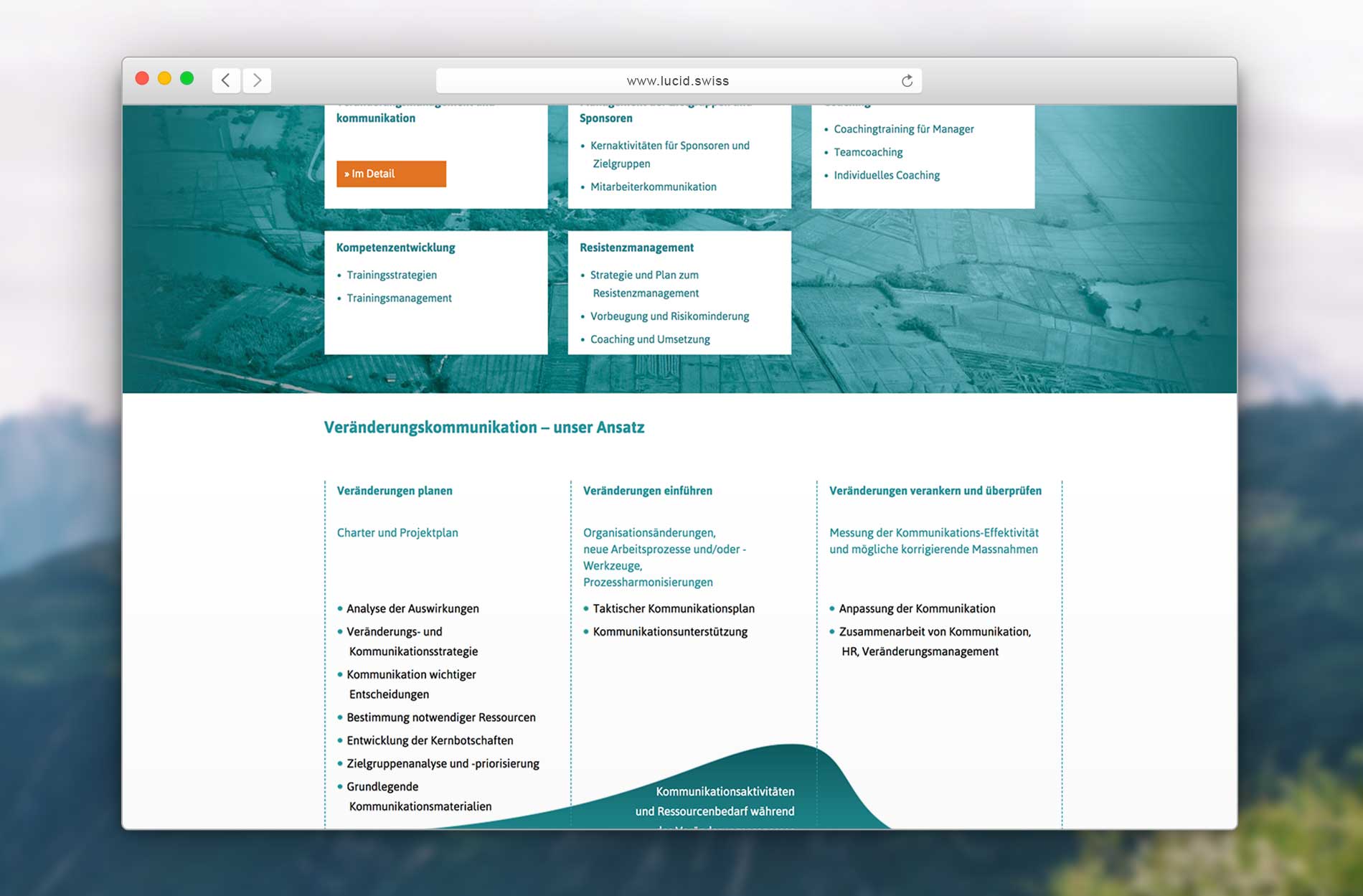Click the browser forward arrow button
This screenshot has width=1363, height=896.
click(x=257, y=80)
